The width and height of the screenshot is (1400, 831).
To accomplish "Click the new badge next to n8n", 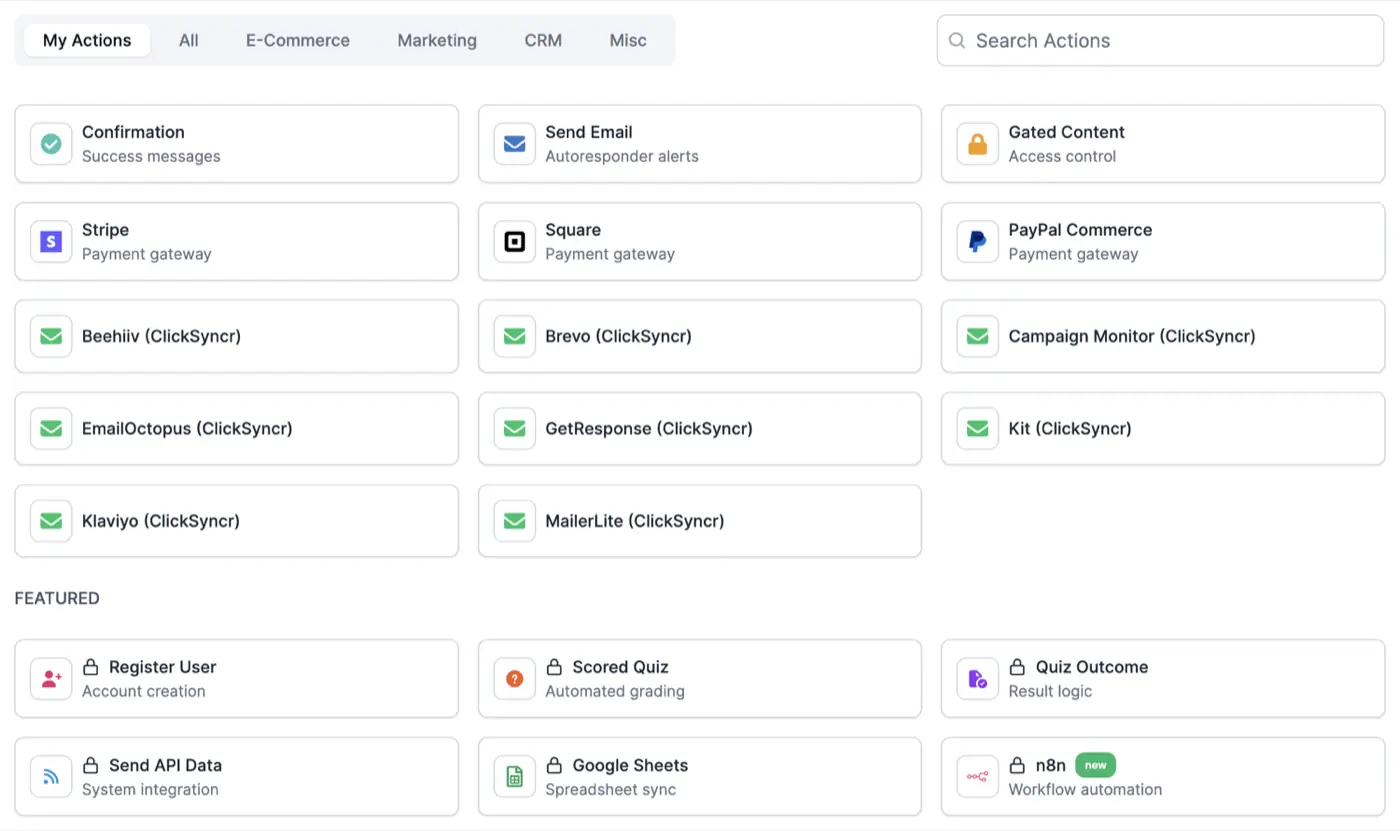I will click(x=1096, y=765).
